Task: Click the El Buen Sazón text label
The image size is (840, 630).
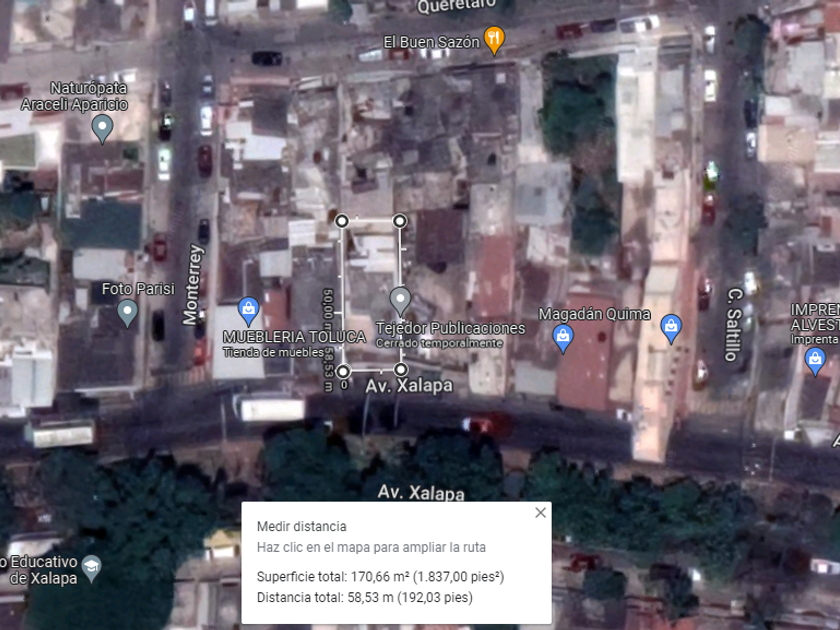Action: tap(431, 42)
